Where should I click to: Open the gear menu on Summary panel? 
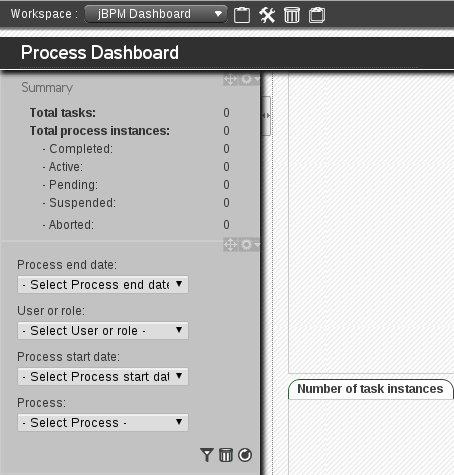tap(249, 79)
